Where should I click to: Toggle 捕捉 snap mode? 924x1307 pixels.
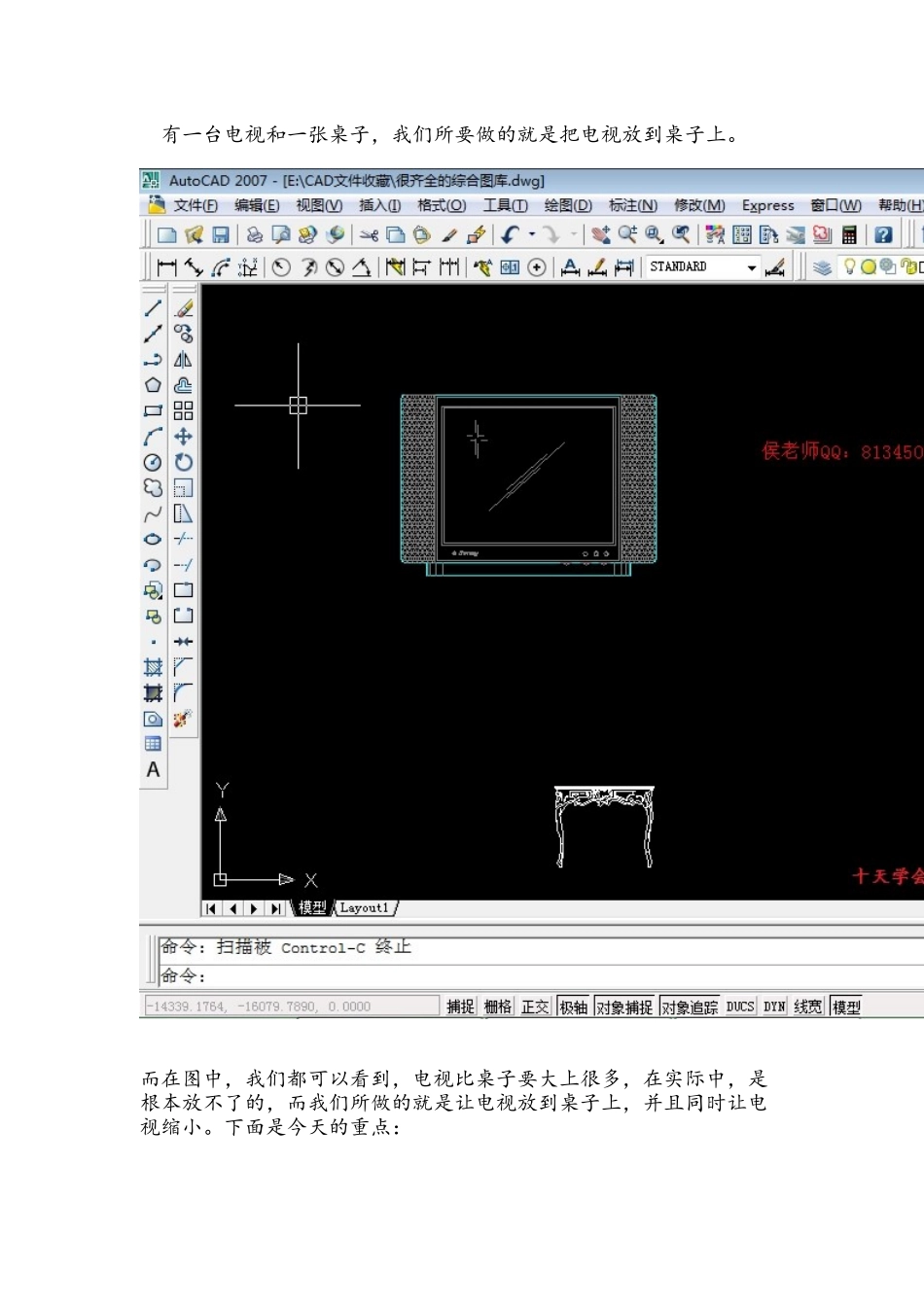pyautogui.click(x=460, y=1007)
